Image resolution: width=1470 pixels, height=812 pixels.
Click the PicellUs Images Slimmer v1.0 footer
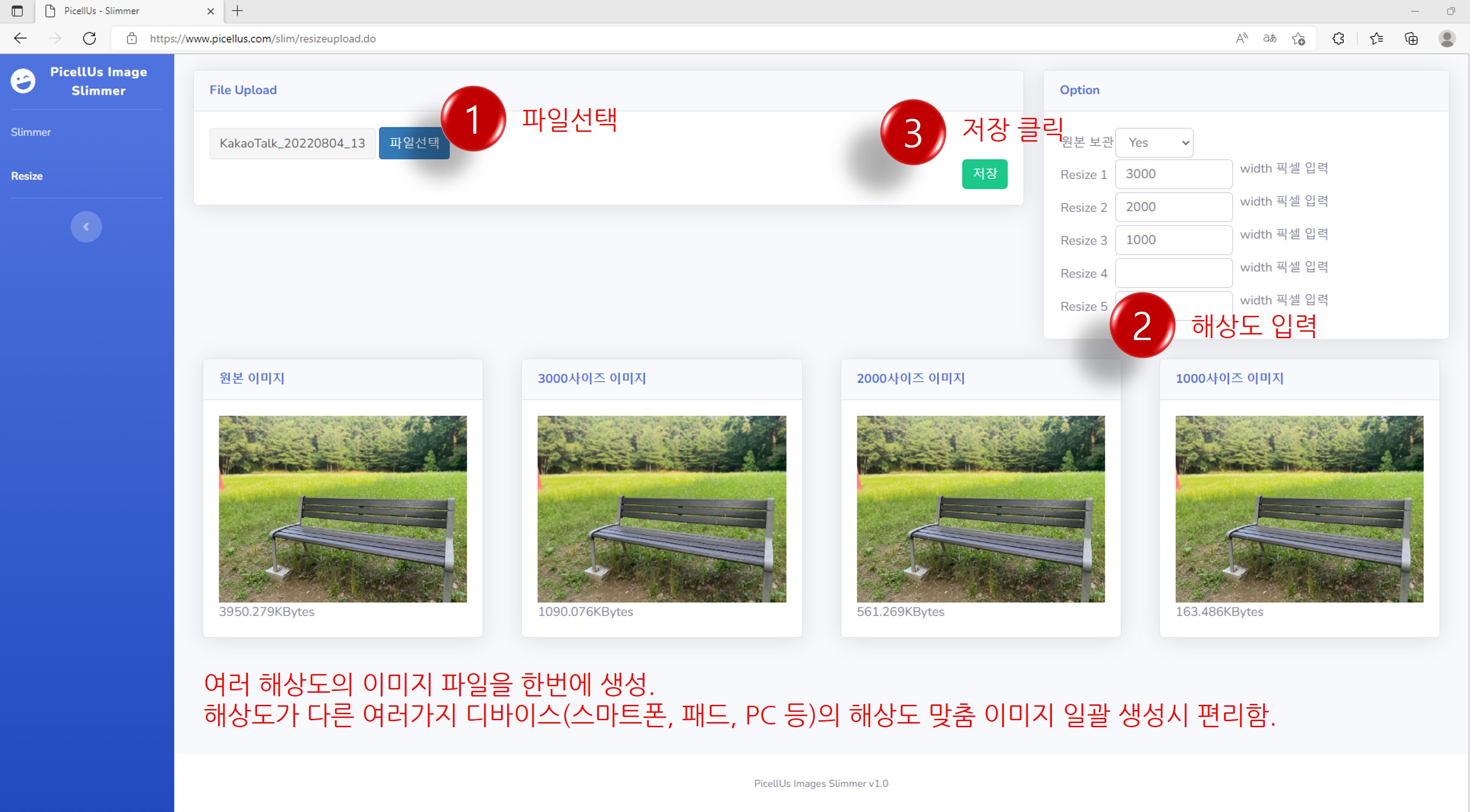821,784
